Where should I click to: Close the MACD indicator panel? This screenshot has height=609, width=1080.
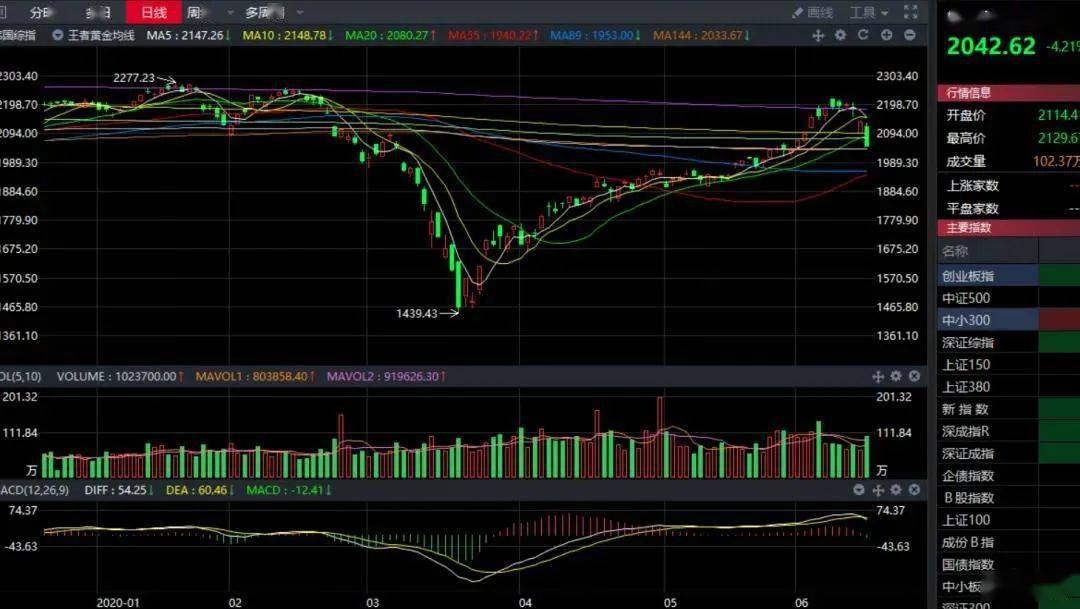coord(914,490)
